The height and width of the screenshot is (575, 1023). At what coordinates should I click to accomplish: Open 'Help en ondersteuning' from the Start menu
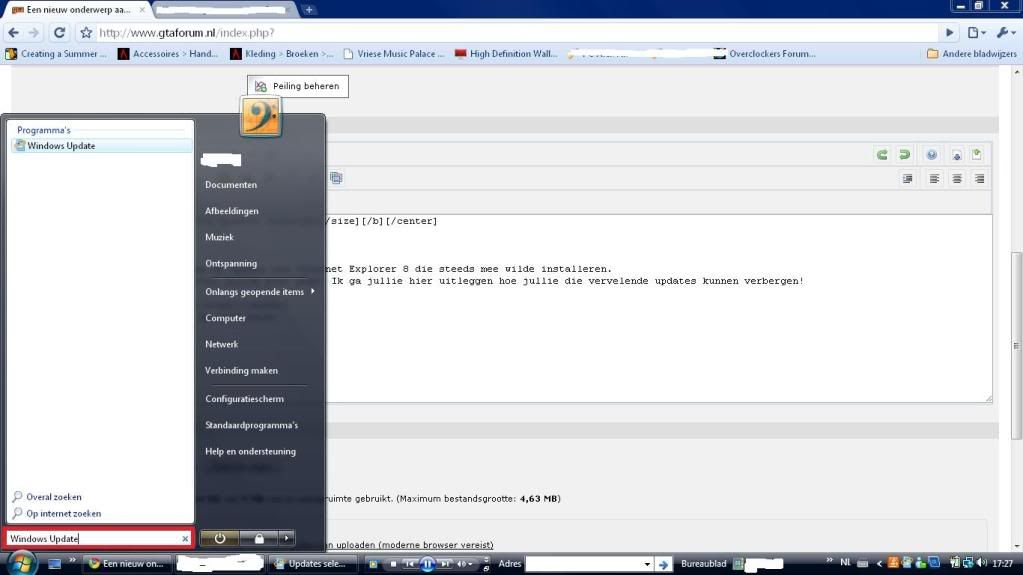pyautogui.click(x=250, y=451)
